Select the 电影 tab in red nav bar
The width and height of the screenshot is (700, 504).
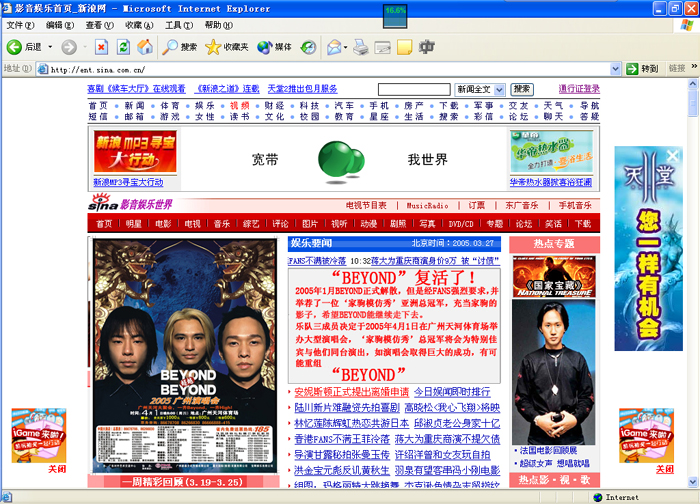point(163,224)
